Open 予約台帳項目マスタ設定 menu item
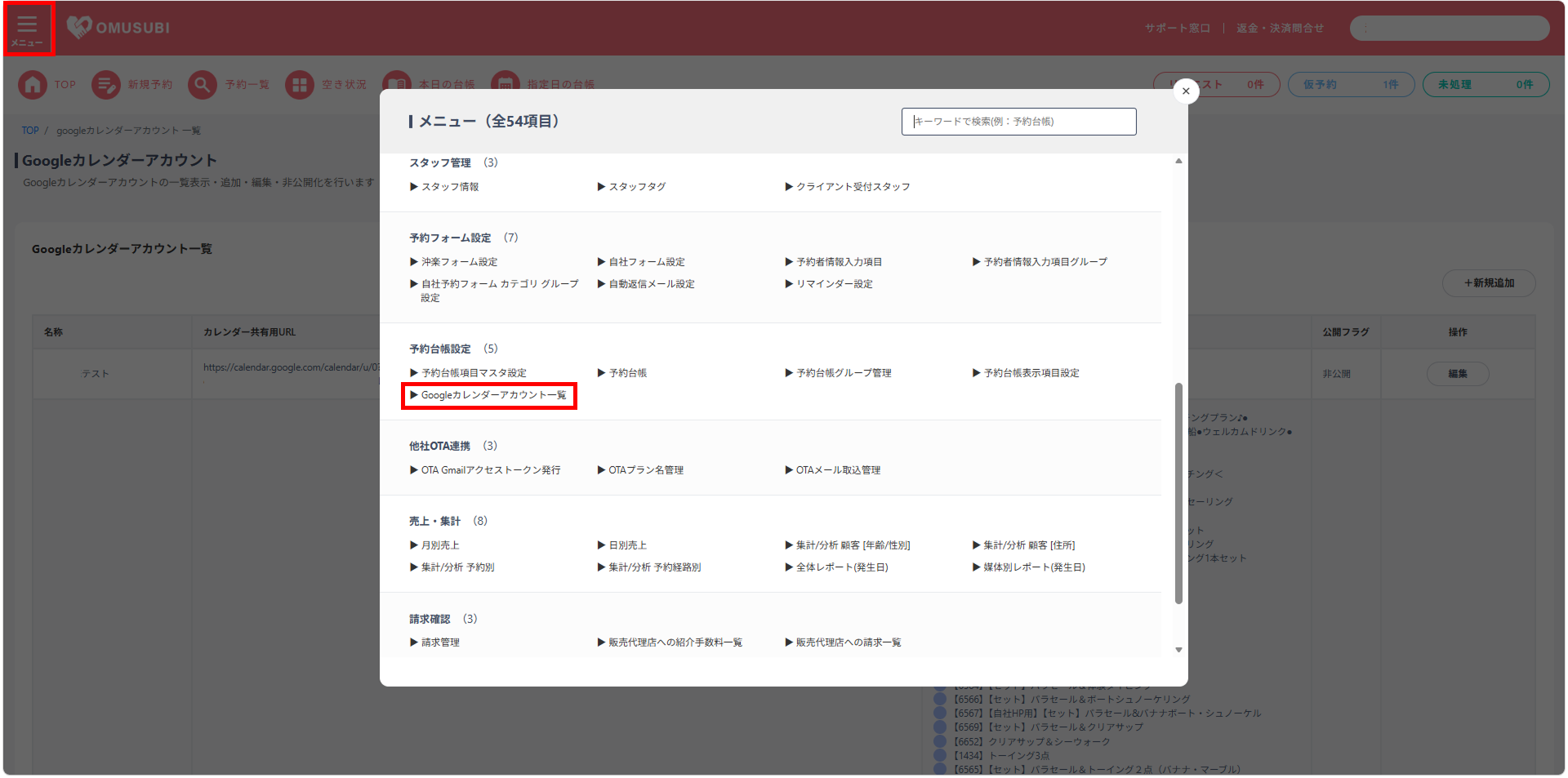The image size is (1568, 778). [468, 373]
